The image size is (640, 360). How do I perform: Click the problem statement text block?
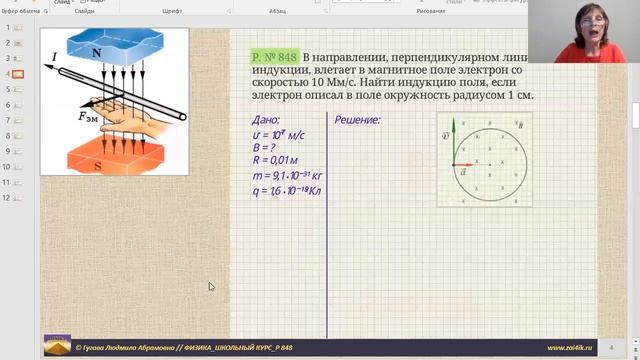392,76
